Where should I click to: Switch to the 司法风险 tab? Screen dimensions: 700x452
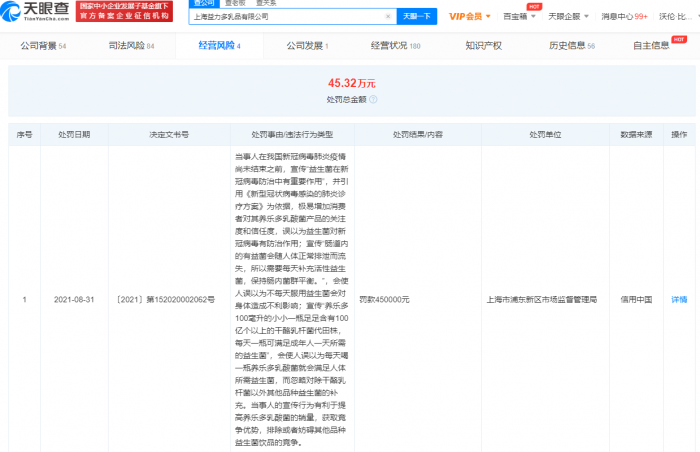coord(130,46)
